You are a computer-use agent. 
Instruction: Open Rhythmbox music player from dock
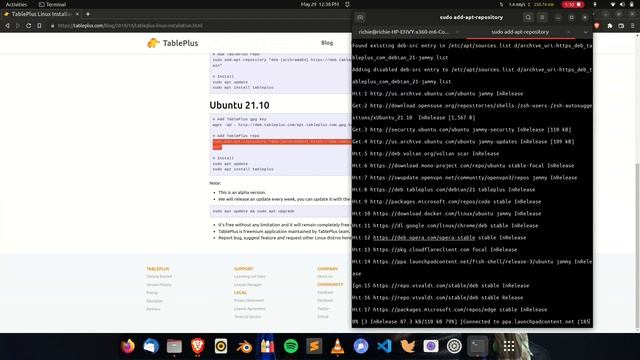coord(221,346)
